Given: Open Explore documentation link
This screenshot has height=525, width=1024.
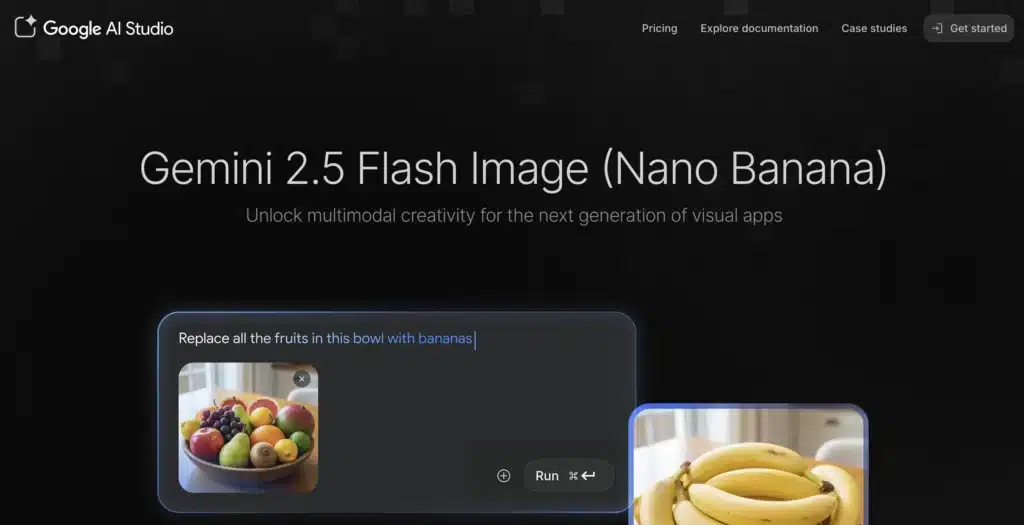Looking at the screenshot, I should tap(759, 29).
